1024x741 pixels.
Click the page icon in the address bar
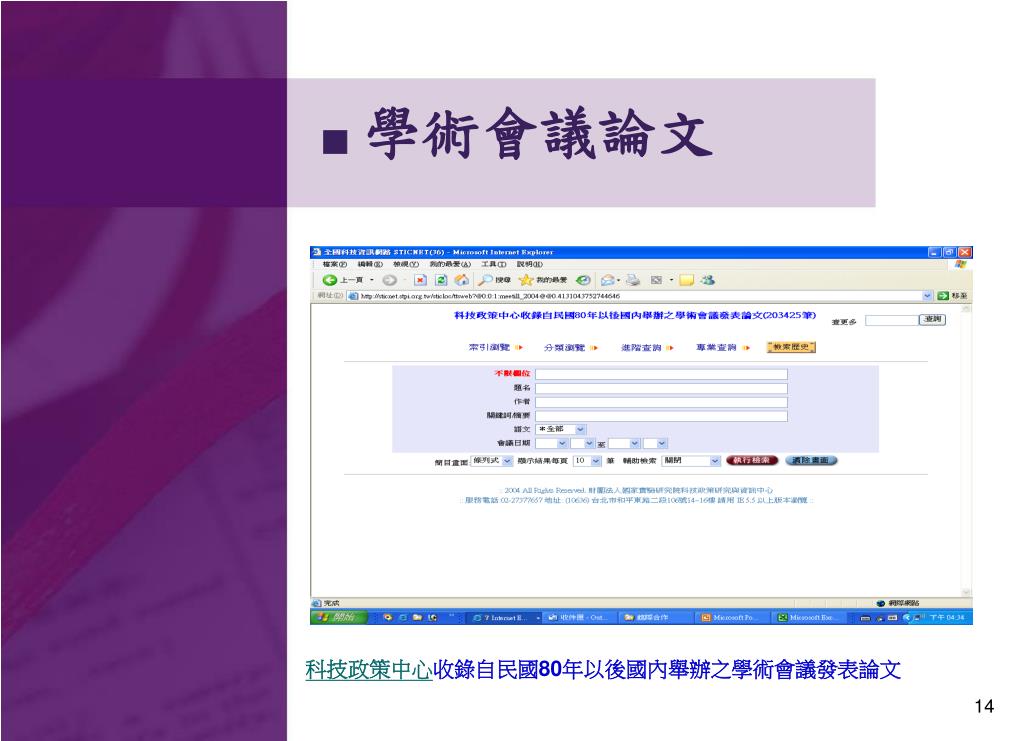pos(353,296)
